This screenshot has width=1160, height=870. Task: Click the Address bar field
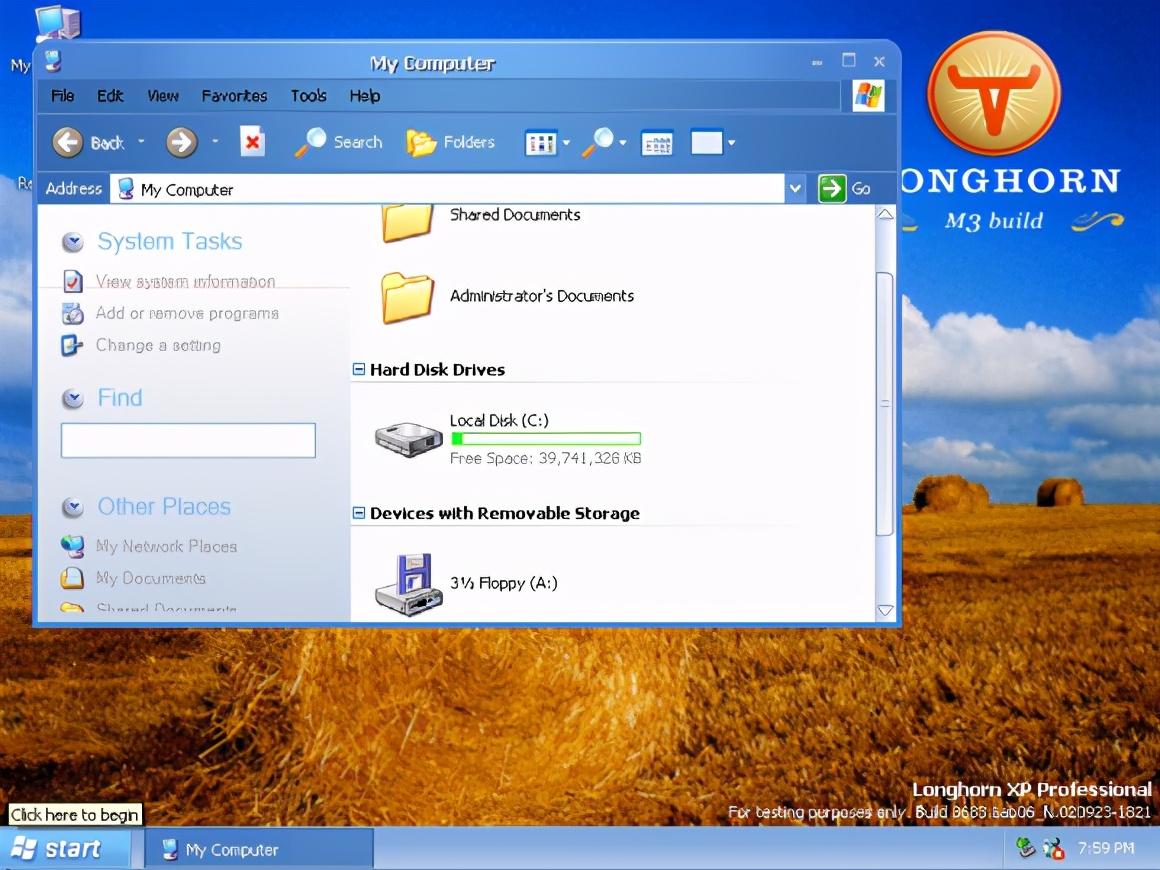pyautogui.click(x=448, y=189)
